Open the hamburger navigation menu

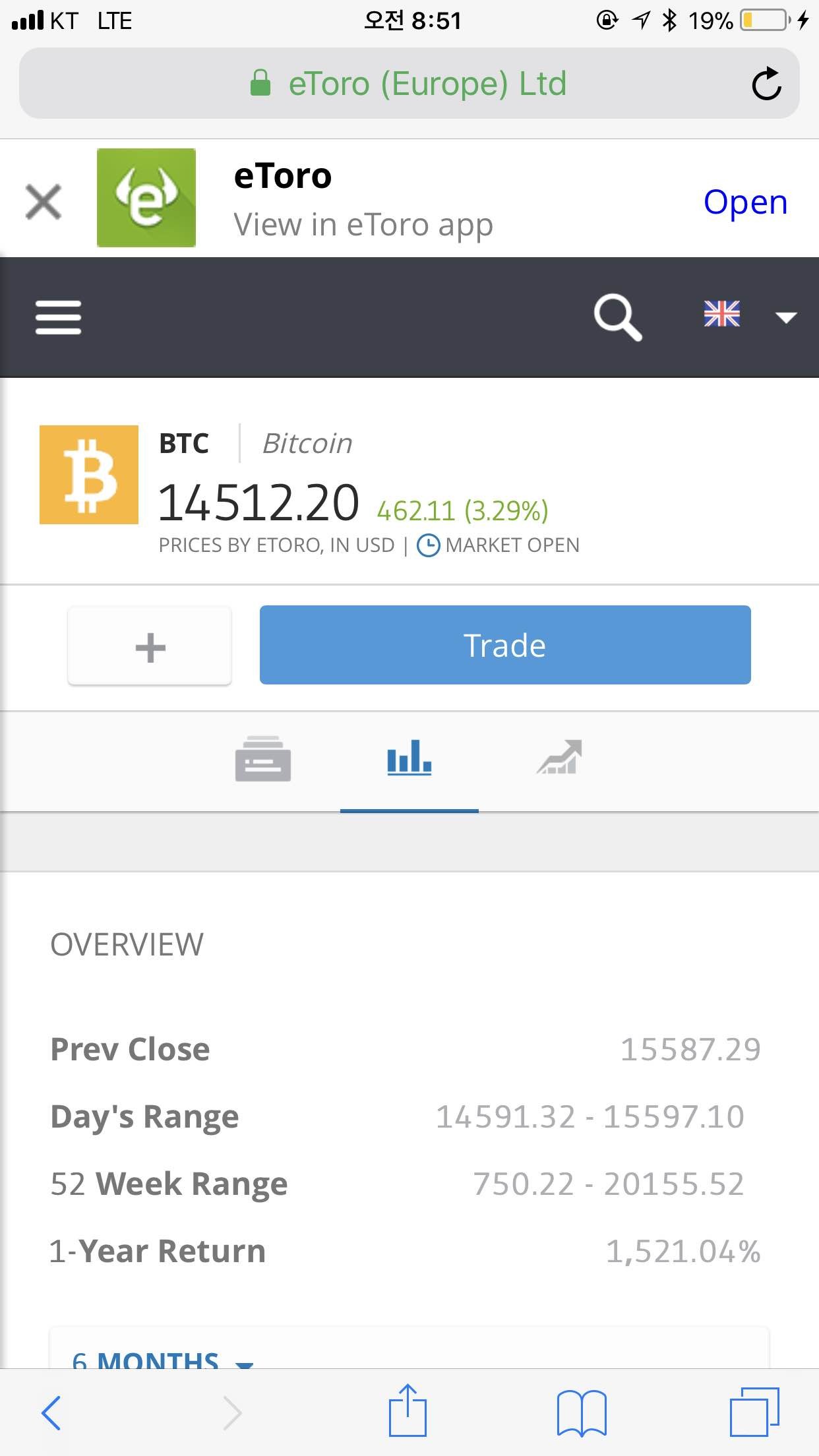pyautogui.click(x=58, y=317)
